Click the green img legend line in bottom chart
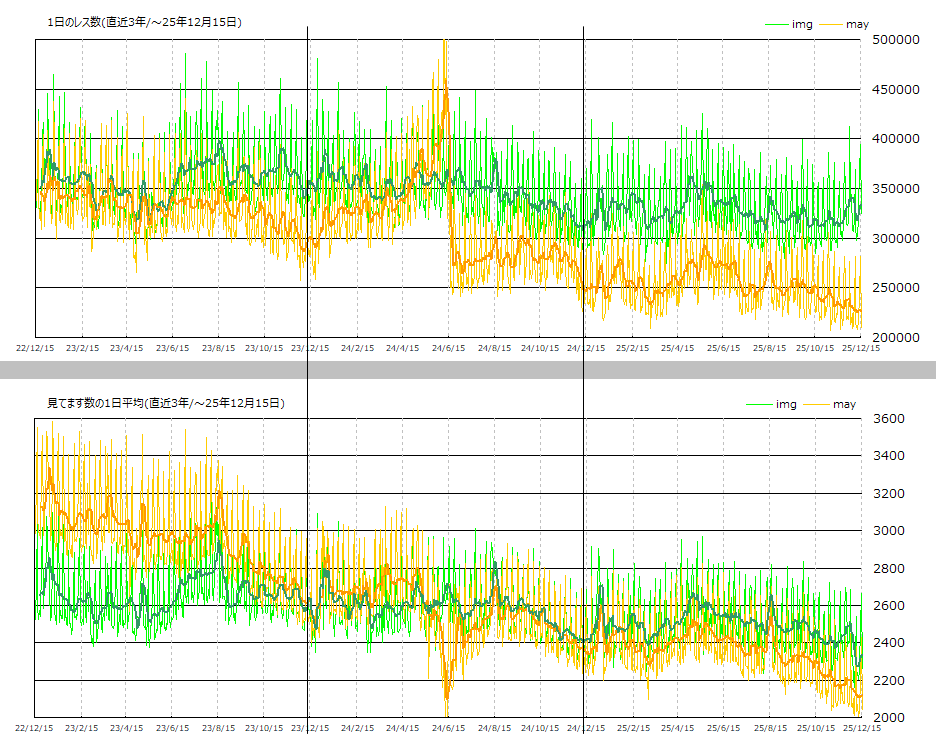The image size is (936, 741). point(761,404)
